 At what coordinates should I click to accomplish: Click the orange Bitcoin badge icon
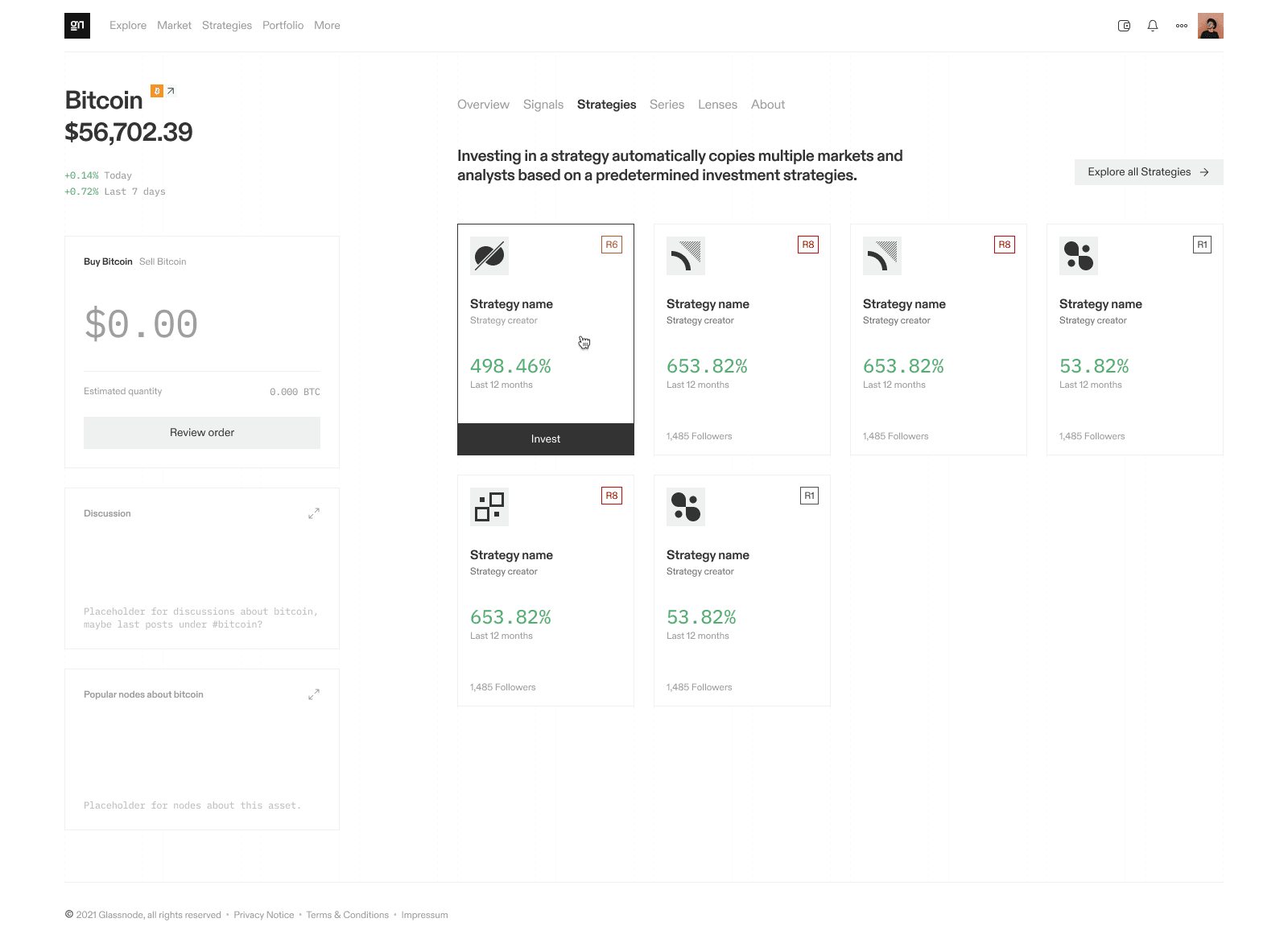pos(157,91)
